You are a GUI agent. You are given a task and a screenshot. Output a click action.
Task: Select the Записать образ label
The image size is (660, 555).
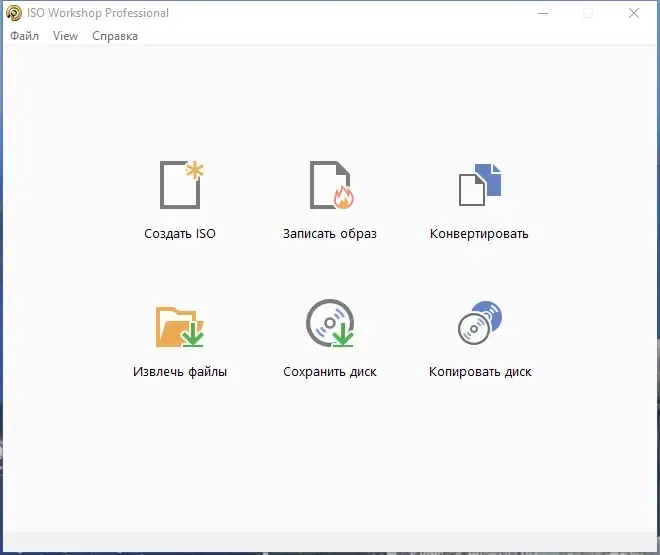pos(330,234)
